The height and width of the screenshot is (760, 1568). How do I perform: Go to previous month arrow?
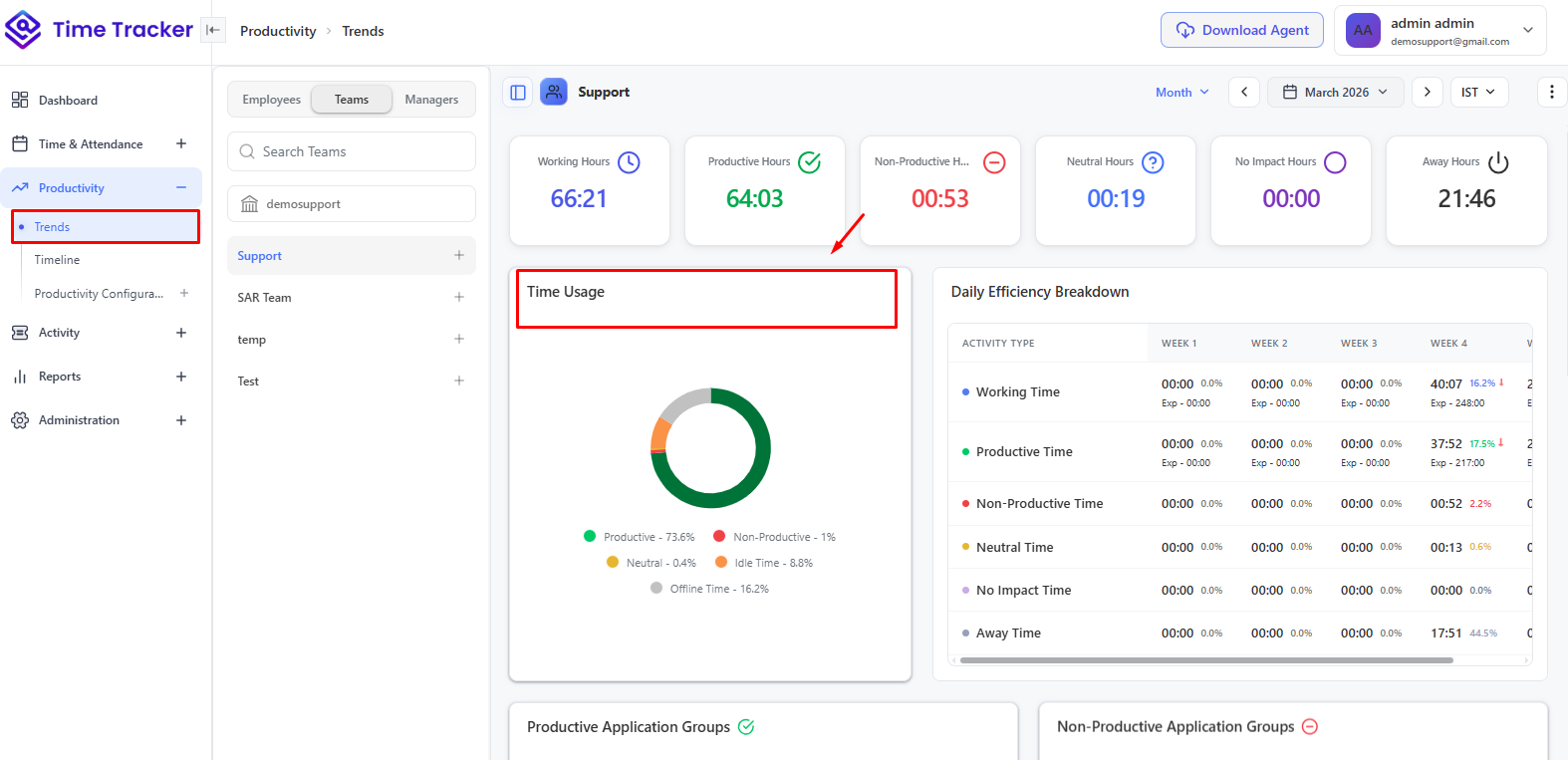1244,92
